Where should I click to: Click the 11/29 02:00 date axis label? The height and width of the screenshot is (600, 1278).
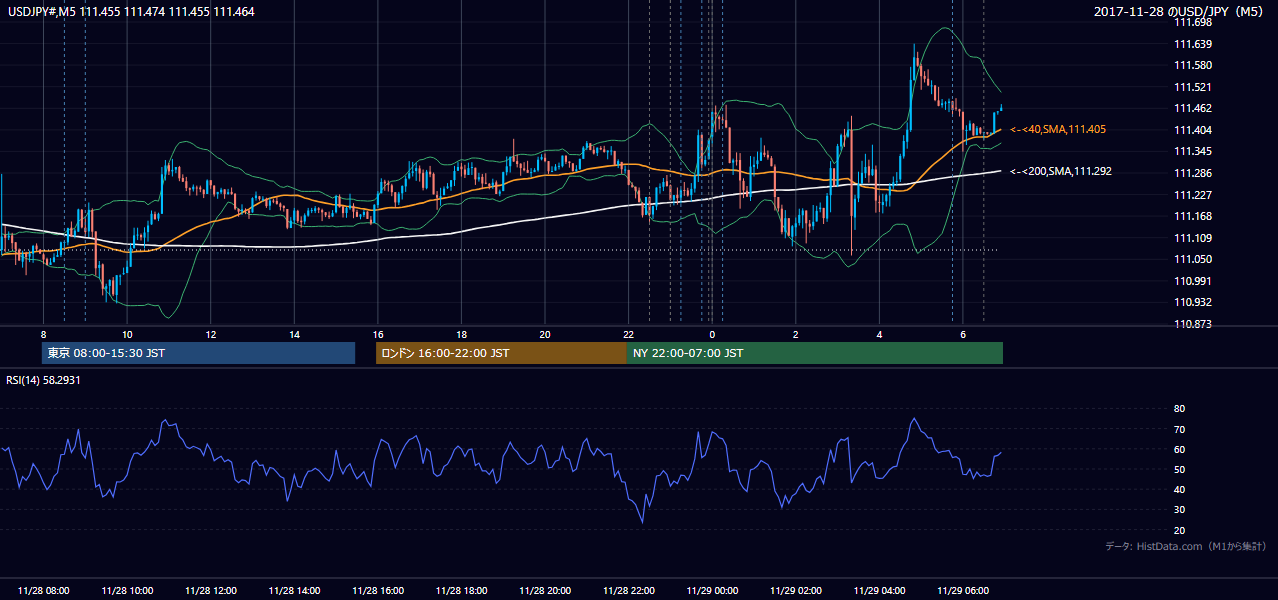coord(796,591)
